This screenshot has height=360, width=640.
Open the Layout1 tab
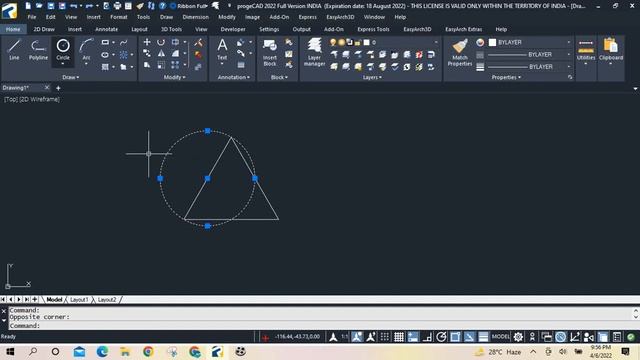[x=79, y=300]
